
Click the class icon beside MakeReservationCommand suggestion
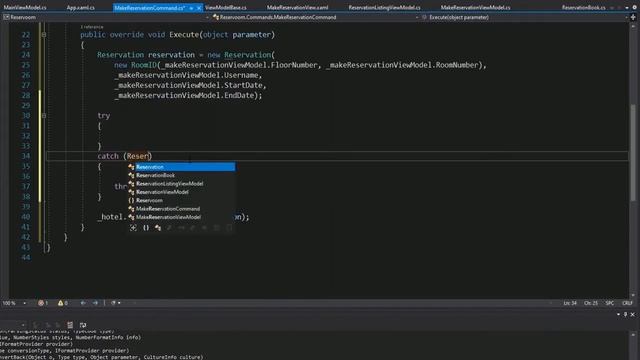(x=131, y=209)
